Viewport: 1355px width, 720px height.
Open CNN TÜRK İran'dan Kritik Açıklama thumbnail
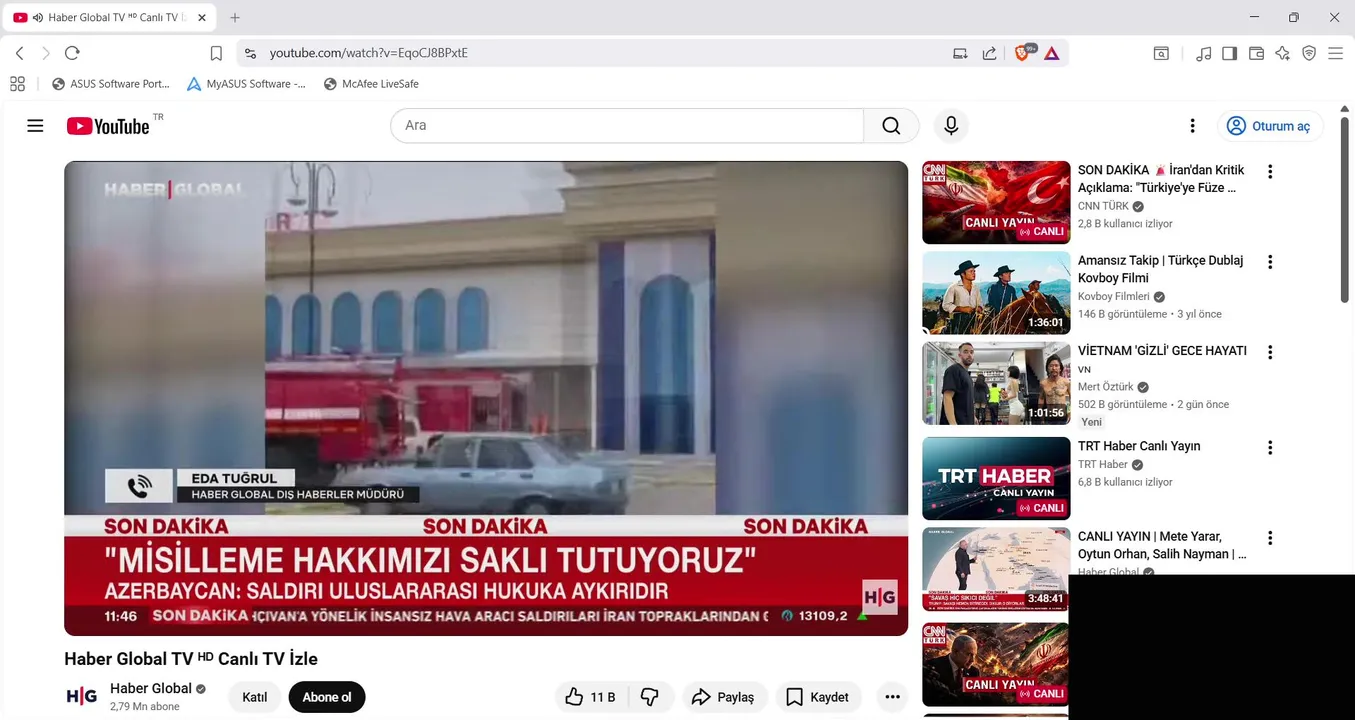pyautogui.click(x=996, y=202)
